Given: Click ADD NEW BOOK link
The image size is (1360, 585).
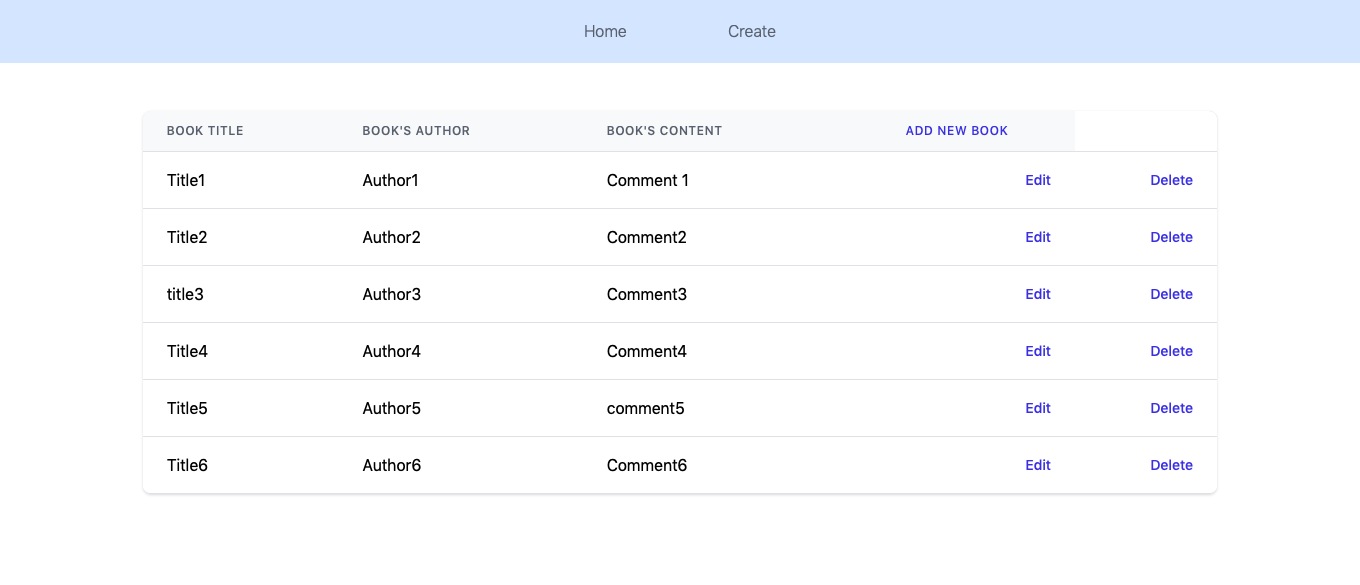Looking at the screenshot, I should [956, 130].
